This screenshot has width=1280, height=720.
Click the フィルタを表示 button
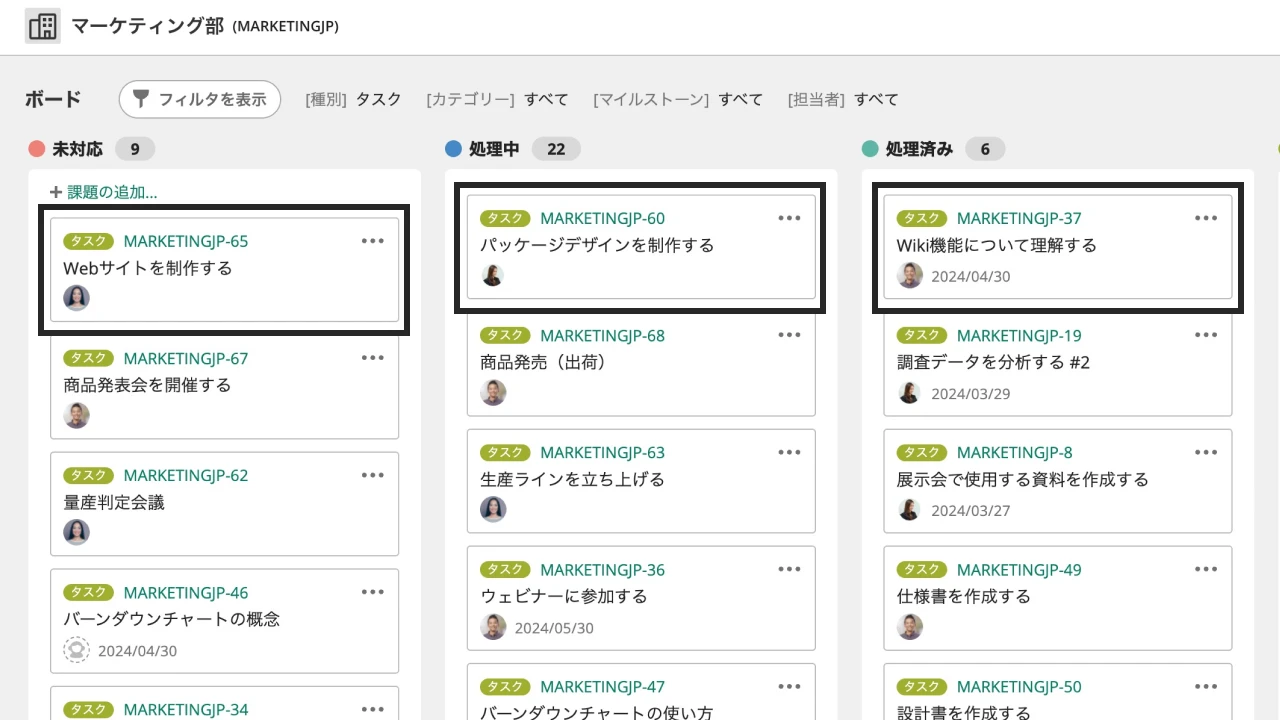point(200,99)
